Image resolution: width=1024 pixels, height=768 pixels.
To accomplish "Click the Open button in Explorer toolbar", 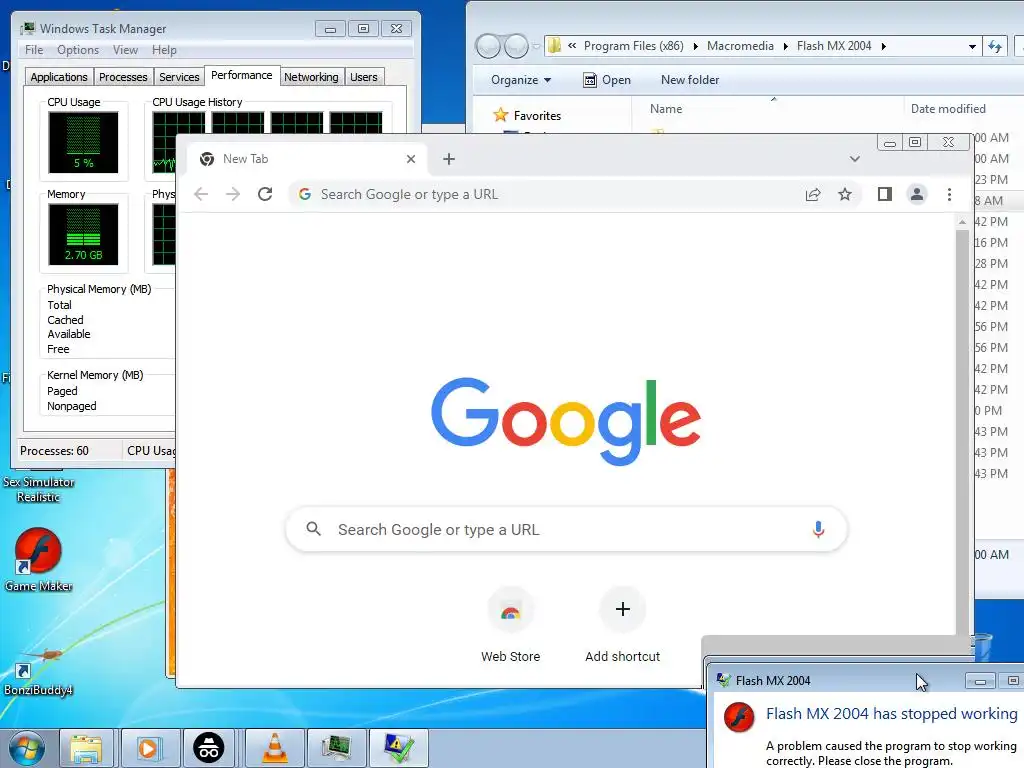I will click(x=607, y=80).
